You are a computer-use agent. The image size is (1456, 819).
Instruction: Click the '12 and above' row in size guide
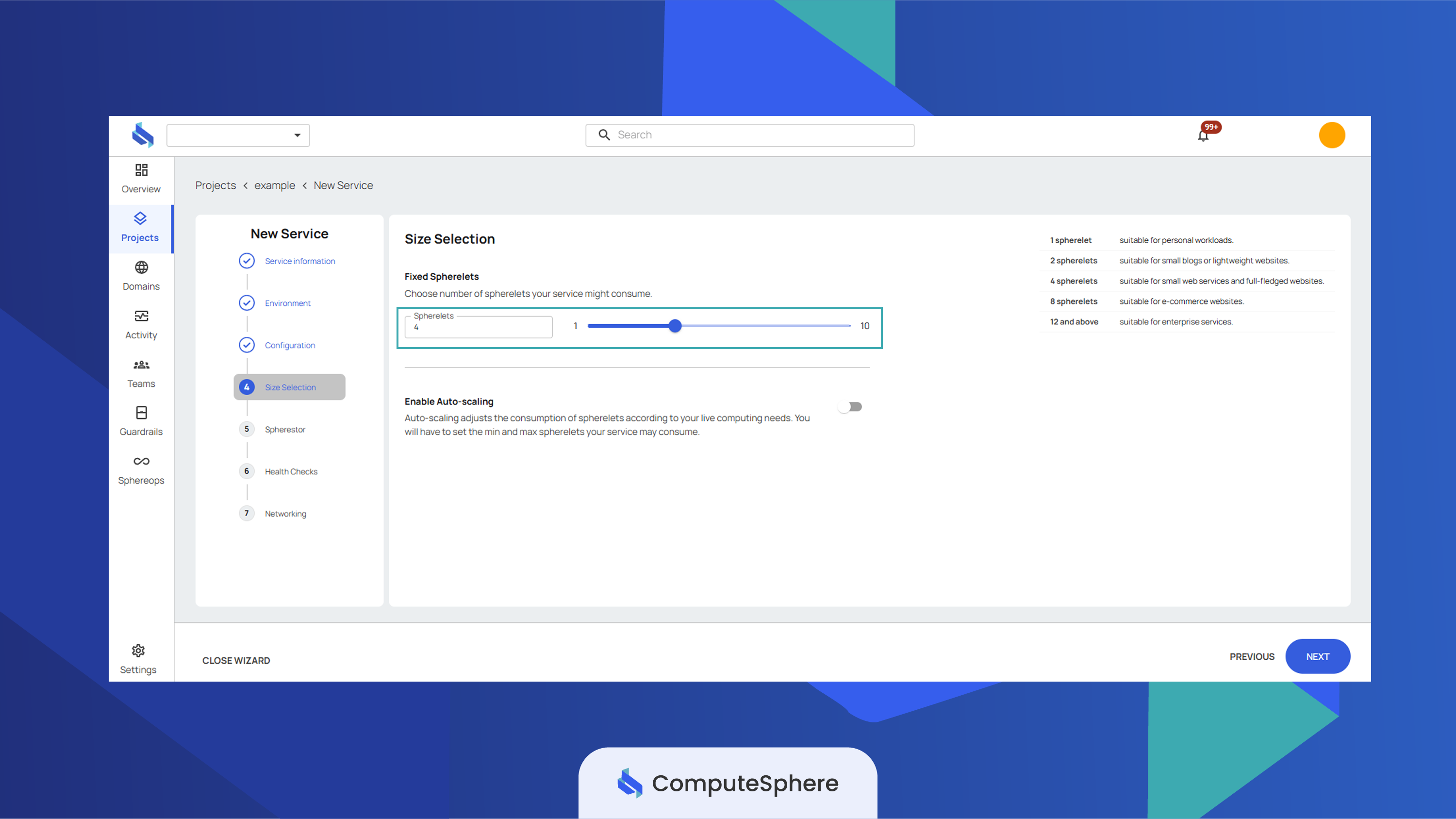(x=1188, y=321)
